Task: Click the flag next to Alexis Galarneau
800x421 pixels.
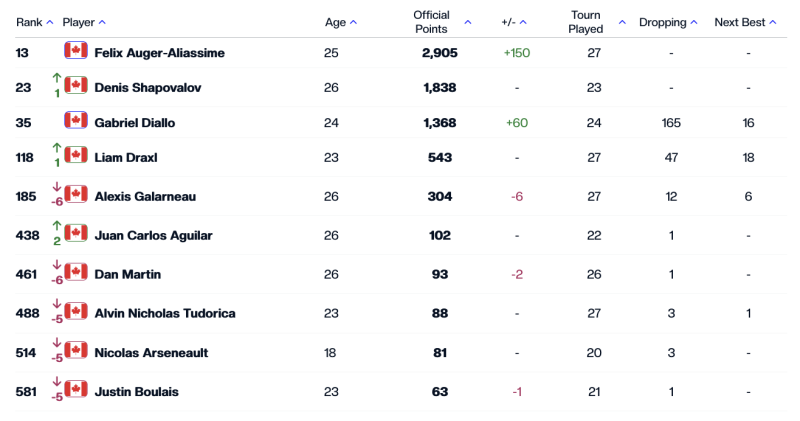Action: point(76,195)
